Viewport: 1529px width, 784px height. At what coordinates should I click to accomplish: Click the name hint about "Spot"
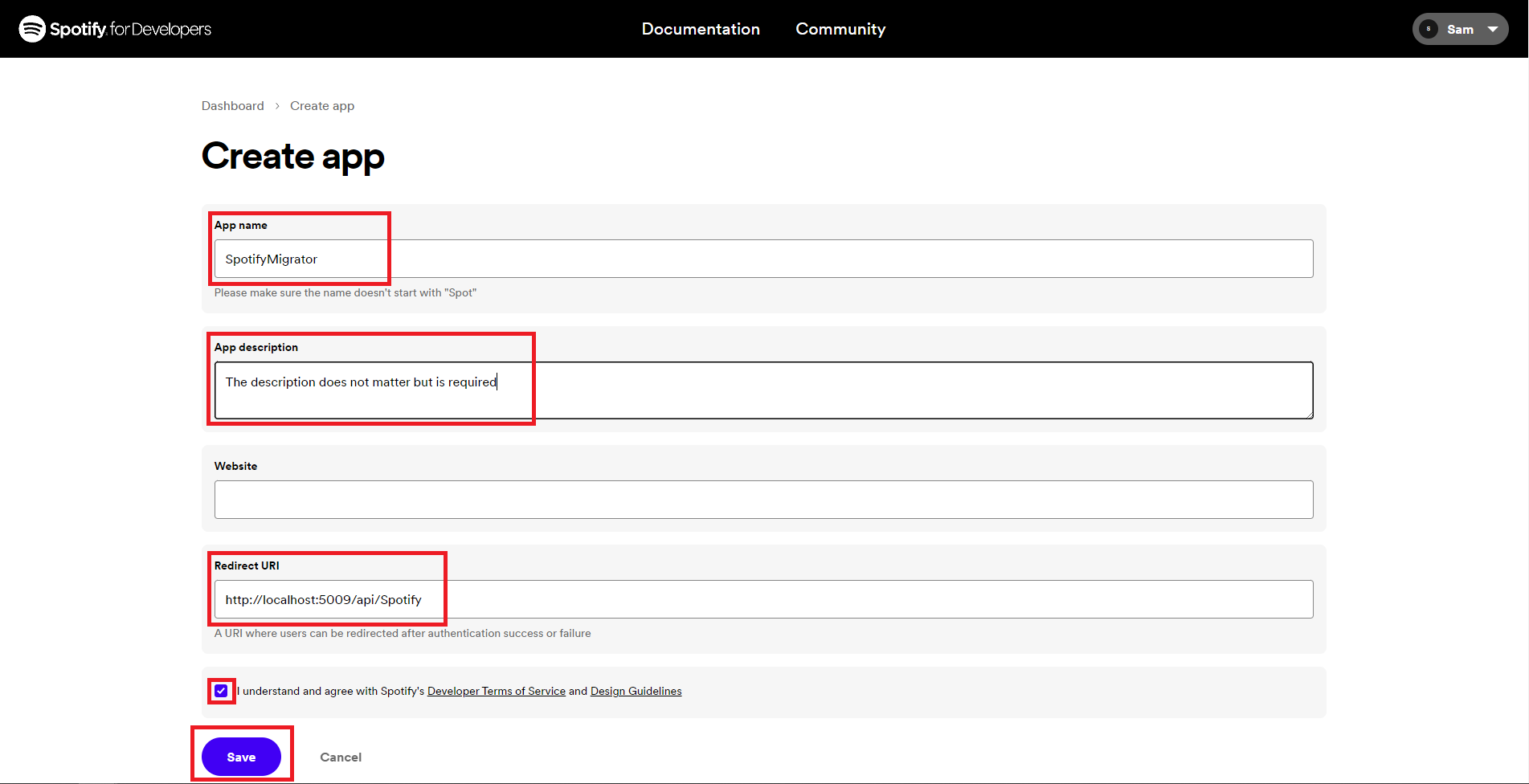345,292
